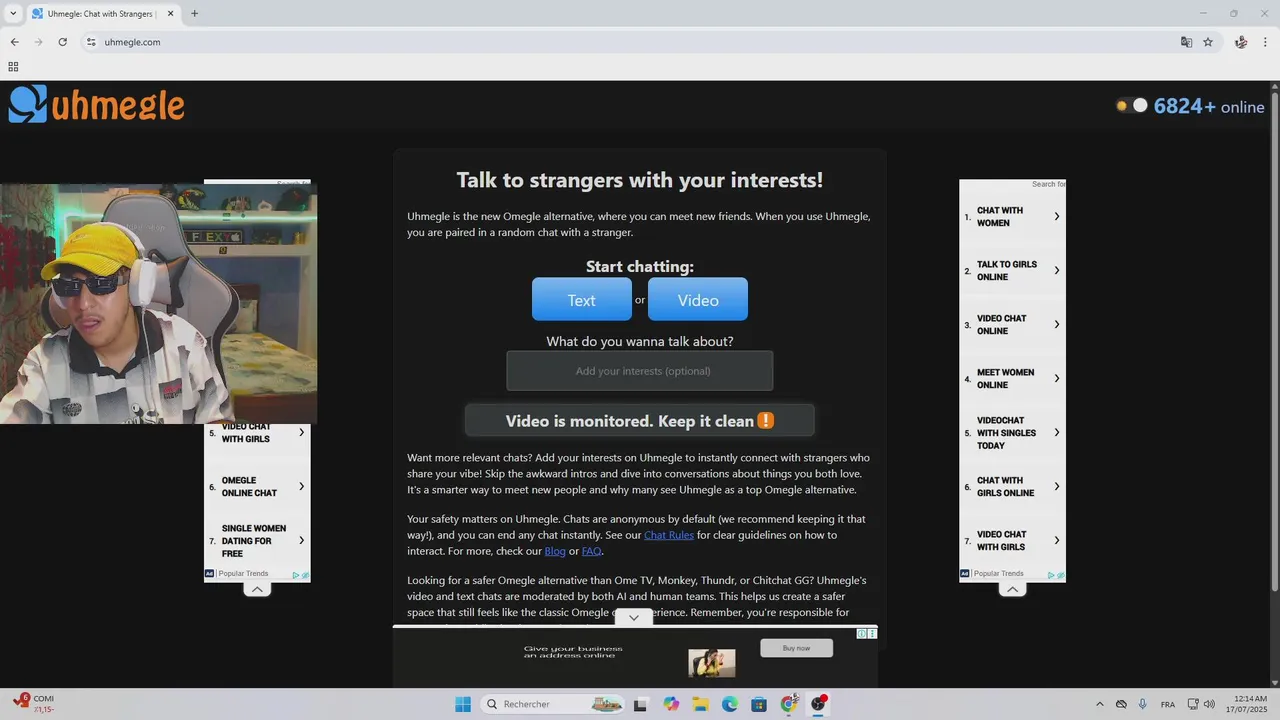Click 'Single Women Dating for Free' ad text
Image resolution: width=1280 pixels, height=720 pixels.
[254, 541]
